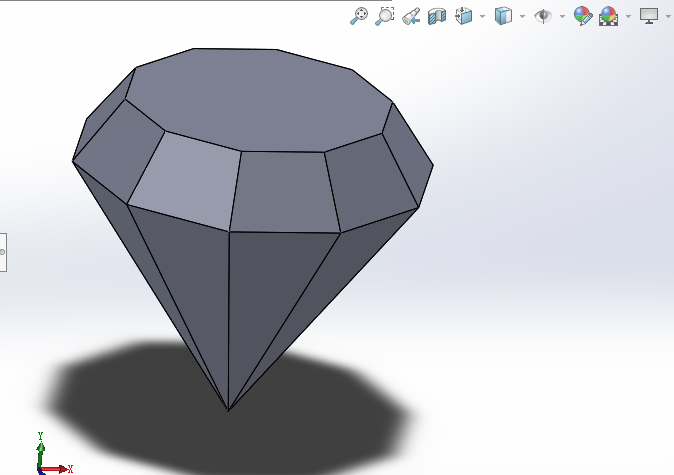This screenshot has width=674, height=475.
Task: Expand the View Orientation dropdown arrow
Action: (x=482, y=17)
